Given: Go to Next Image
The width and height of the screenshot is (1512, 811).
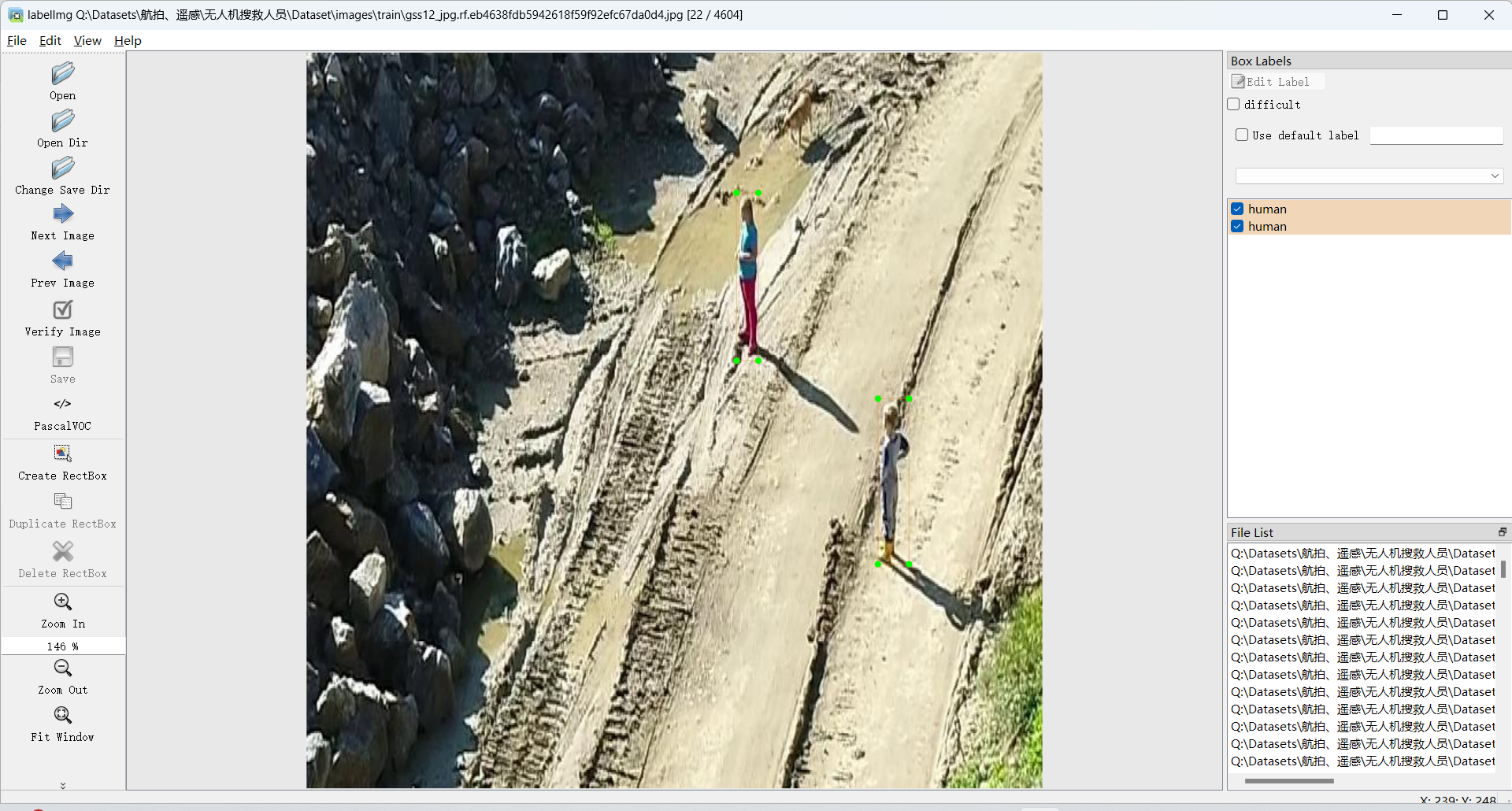Looking at the screenshot, I should click(63, 214).
